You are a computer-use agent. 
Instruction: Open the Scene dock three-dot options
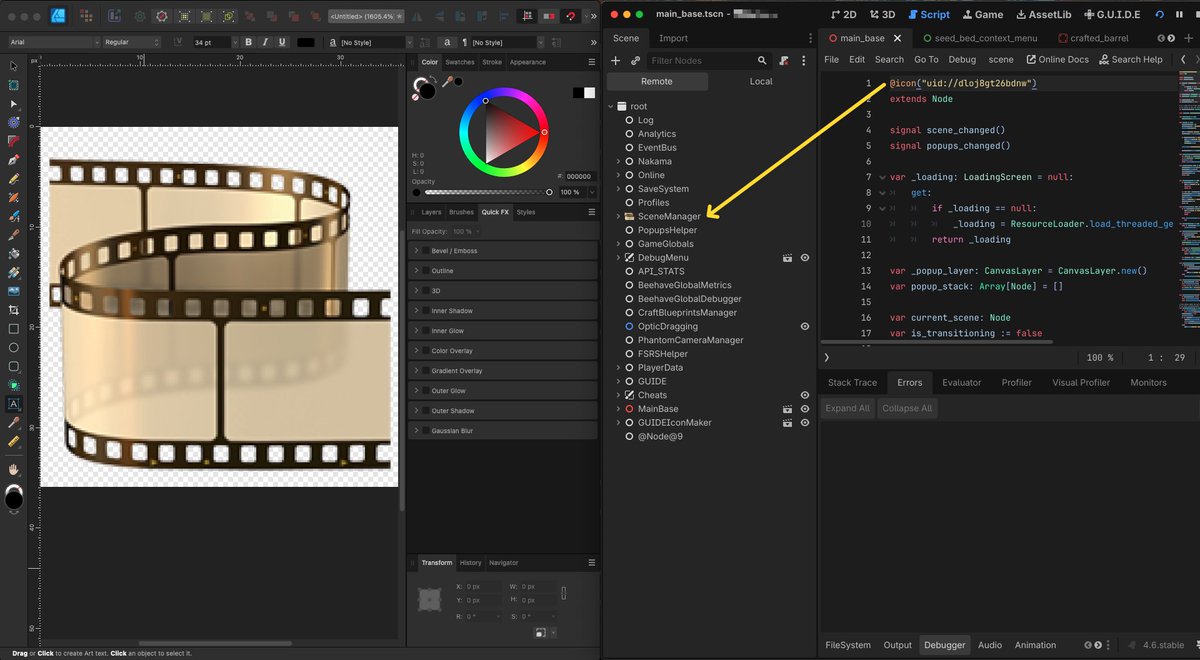click(802, 61)
